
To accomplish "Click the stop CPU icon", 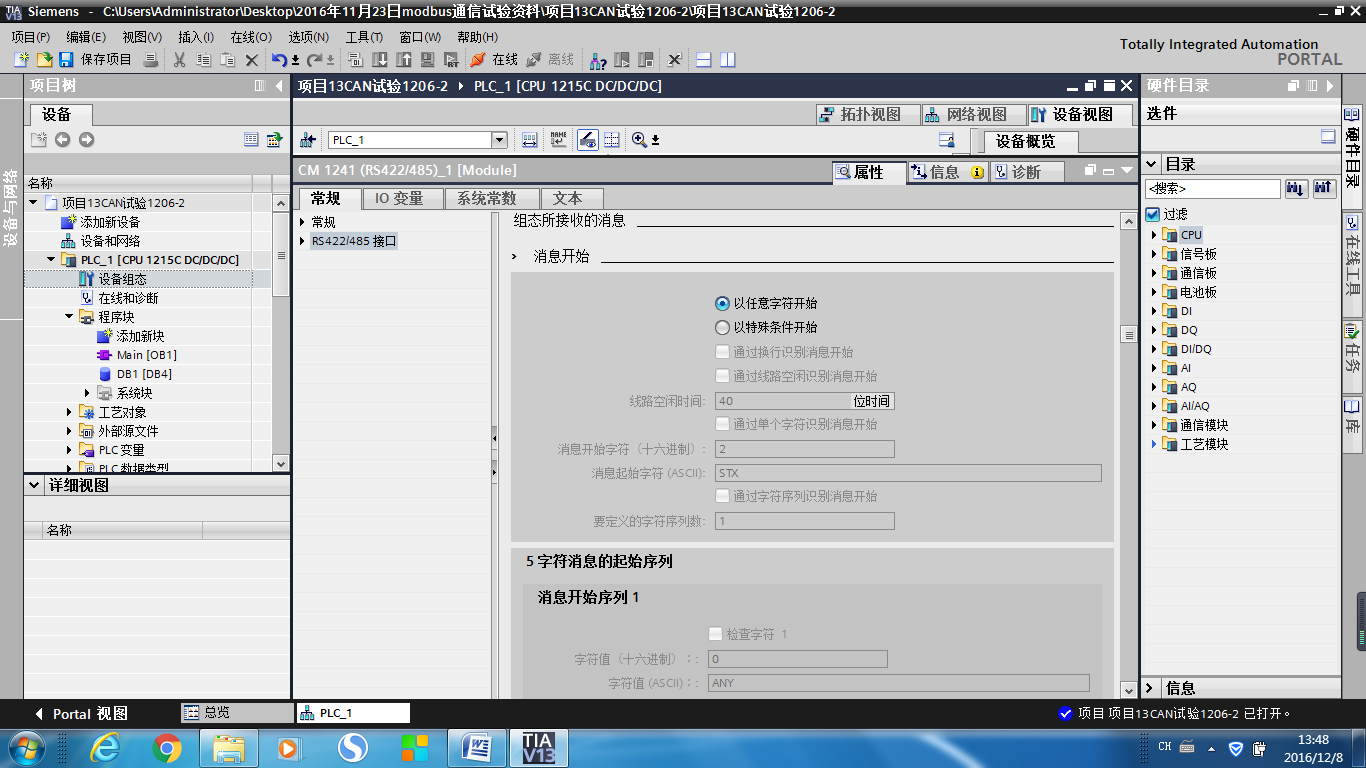I will [x=646, y=60].
